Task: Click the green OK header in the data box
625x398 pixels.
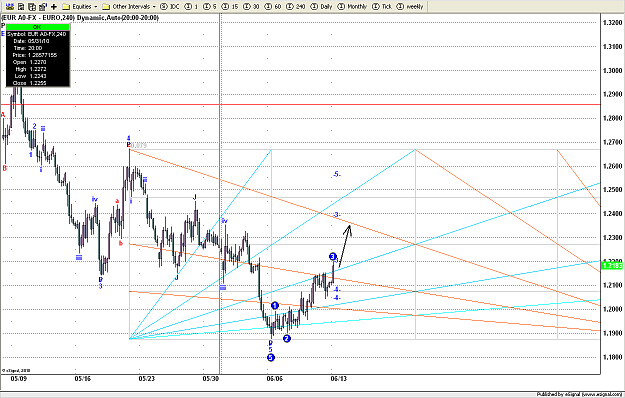Action: [37, 27]
